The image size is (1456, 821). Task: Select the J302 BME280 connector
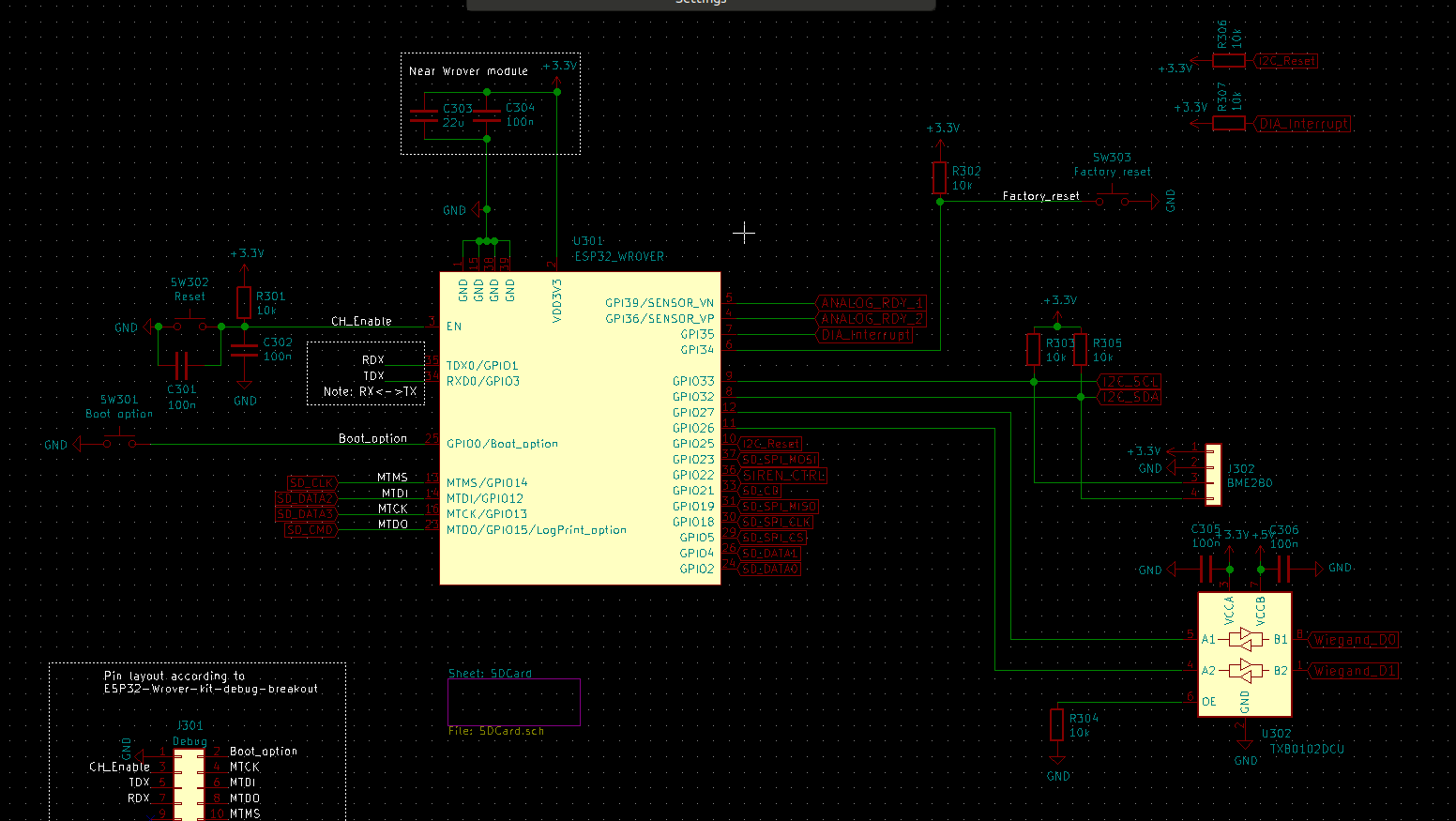pos(1213,475)
